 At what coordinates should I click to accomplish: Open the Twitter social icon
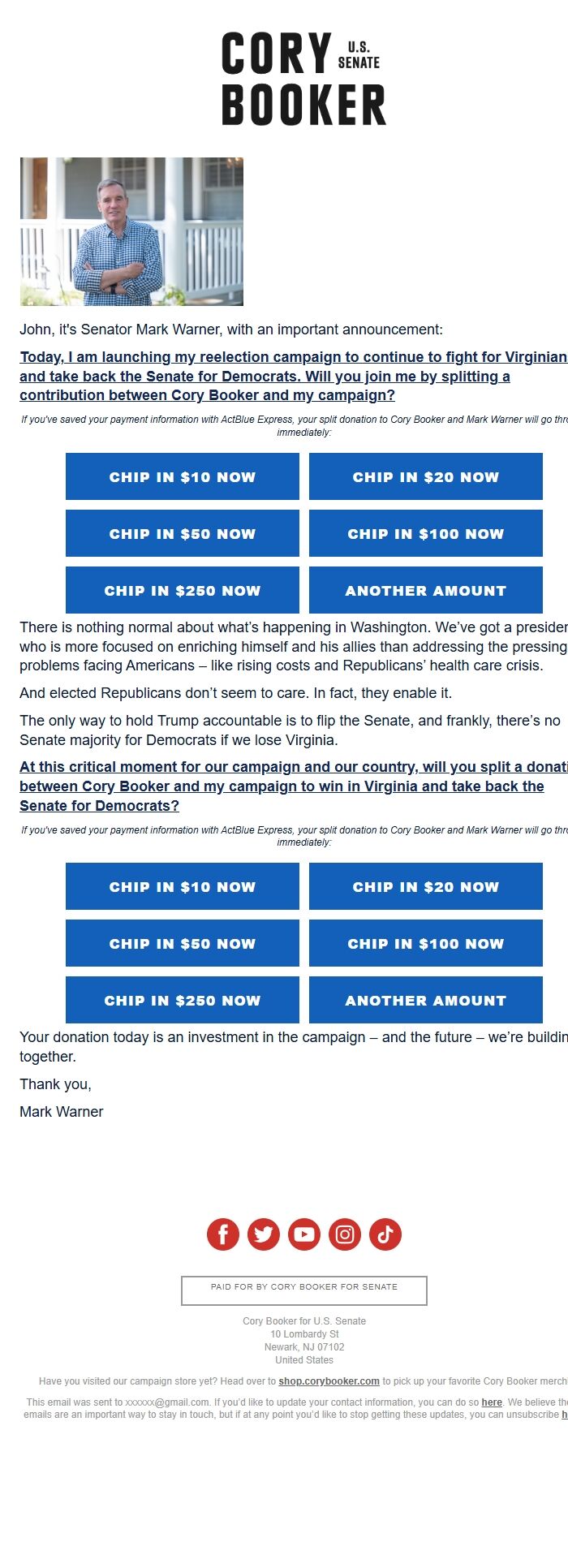[x=264, y=1234]
